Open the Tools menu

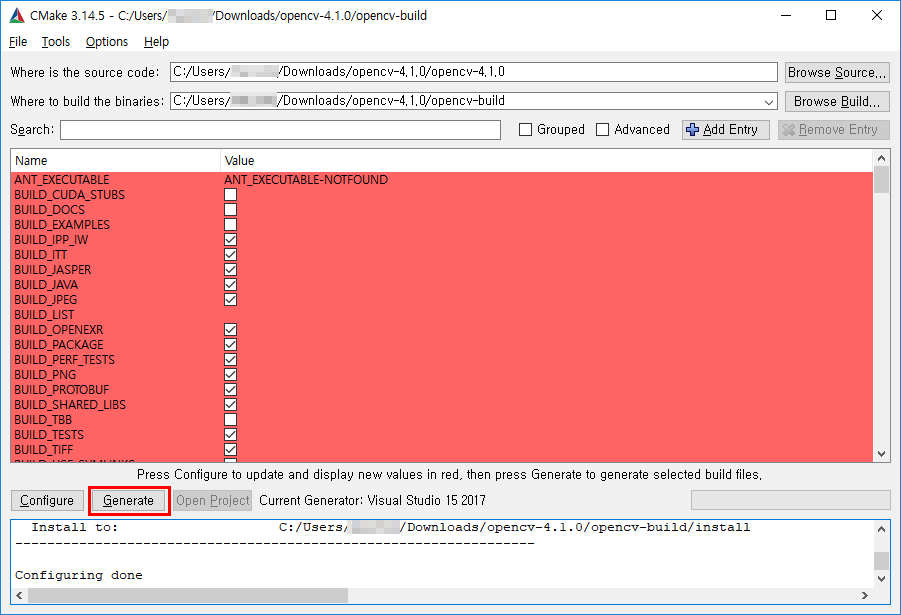tap(56, 41)
